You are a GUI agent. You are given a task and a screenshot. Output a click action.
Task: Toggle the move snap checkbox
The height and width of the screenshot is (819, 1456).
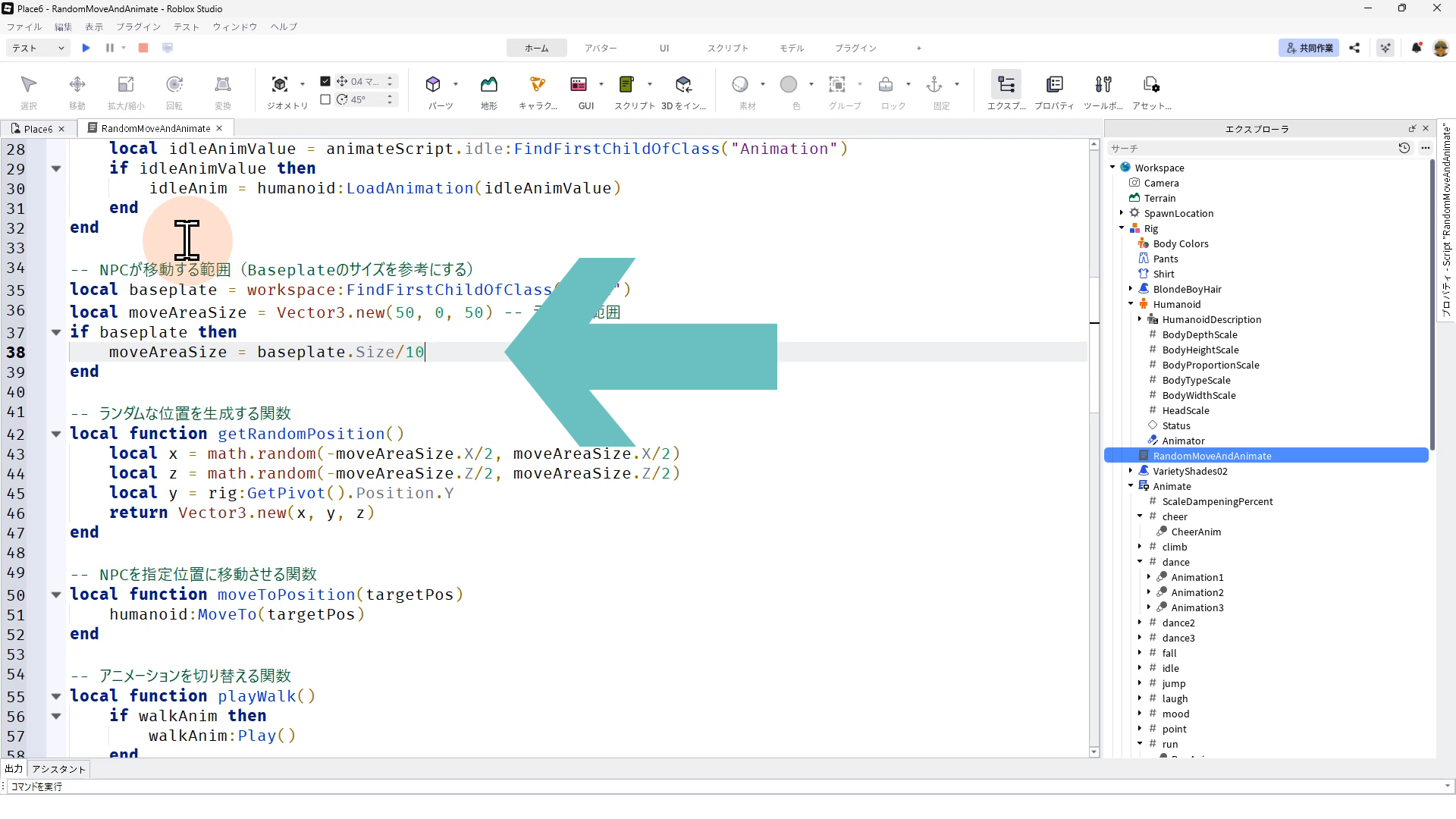click(325, 81)
